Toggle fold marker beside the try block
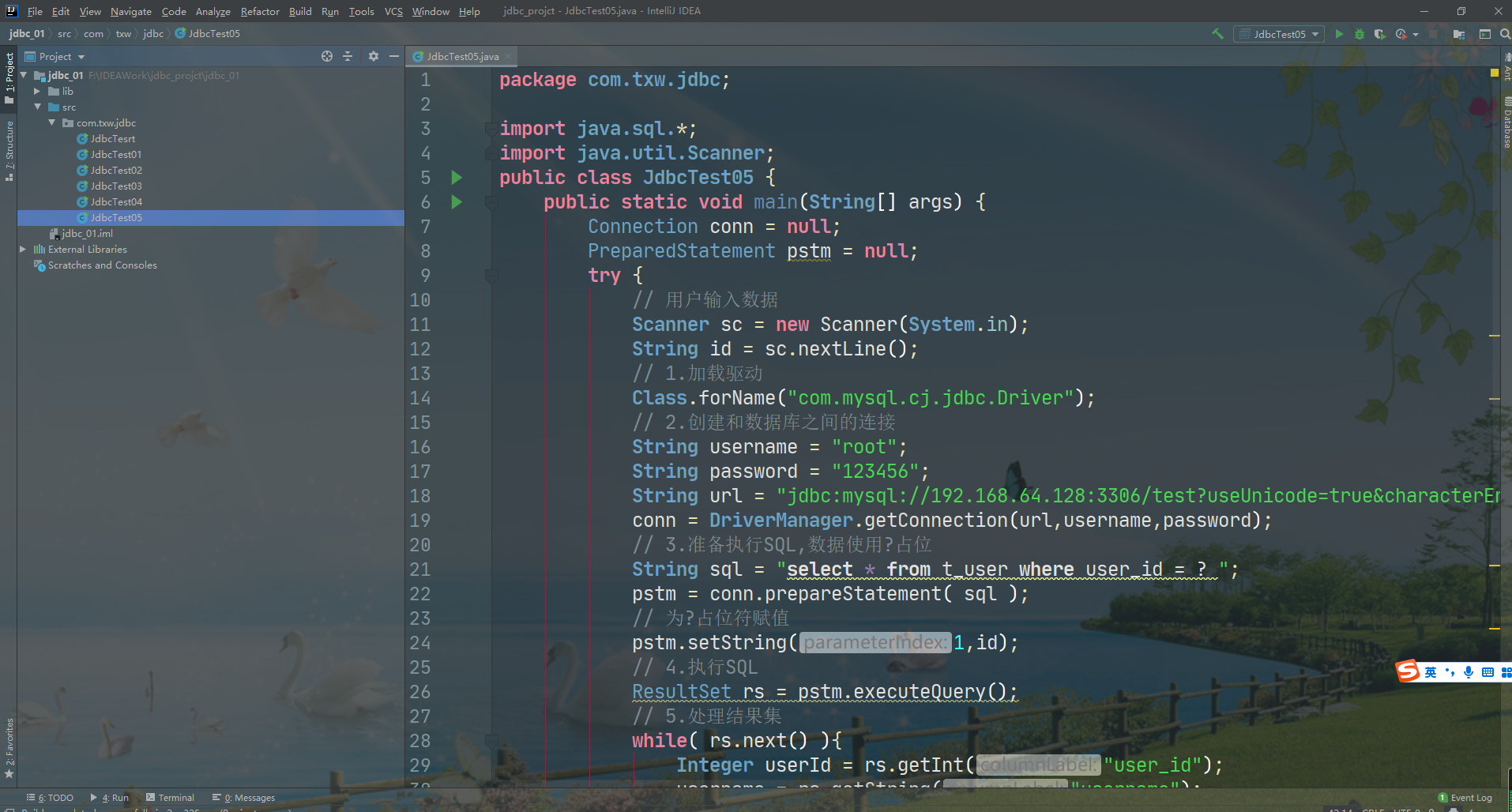Image resolution: width=1512 pixels, height=812 pixels. (x=491, y=276)
